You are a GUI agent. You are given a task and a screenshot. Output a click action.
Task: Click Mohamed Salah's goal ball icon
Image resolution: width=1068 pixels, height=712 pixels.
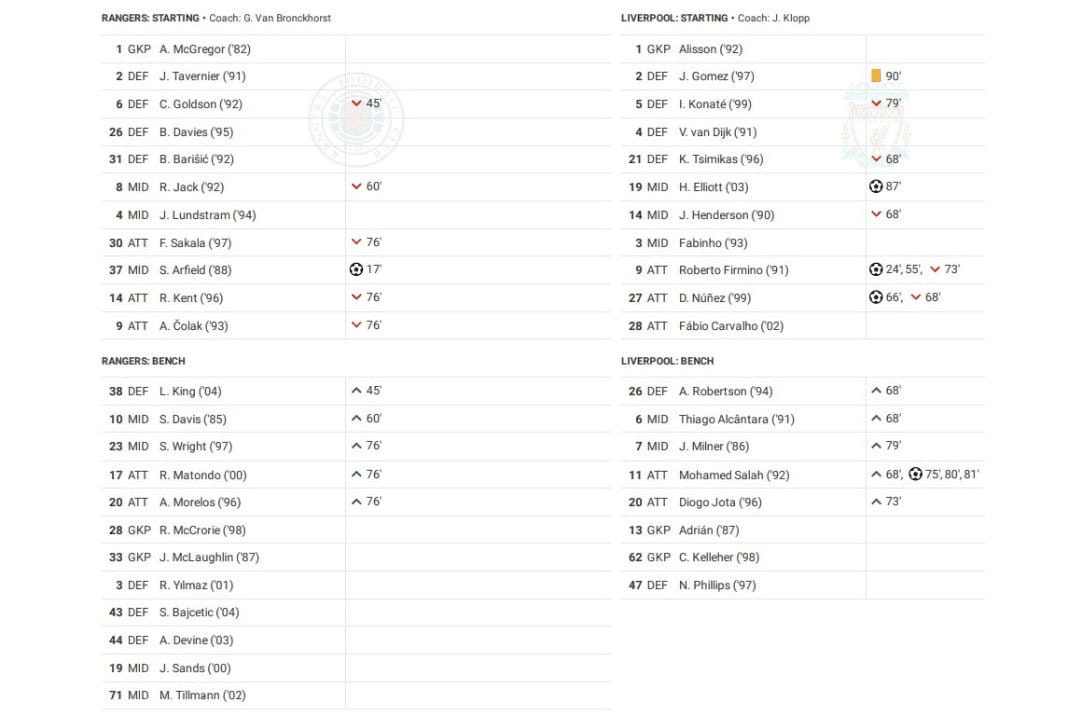915,475
